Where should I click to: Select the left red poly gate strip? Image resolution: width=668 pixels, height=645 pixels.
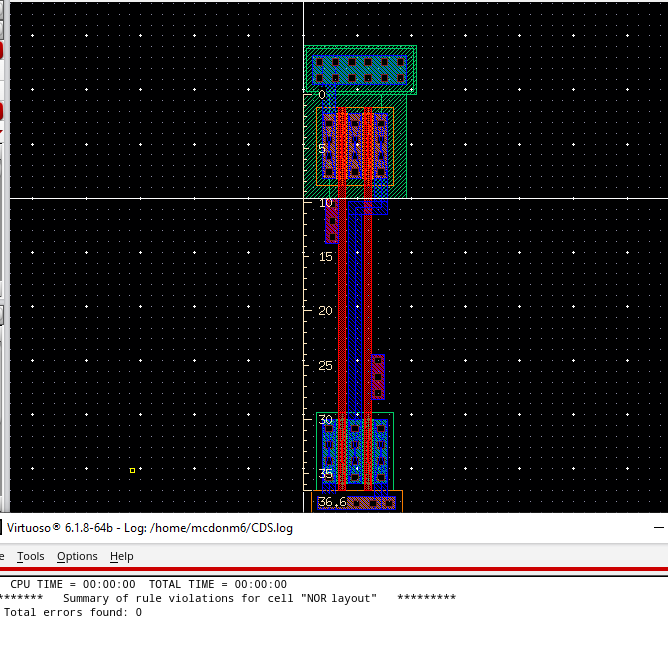[x=341, y=300]
